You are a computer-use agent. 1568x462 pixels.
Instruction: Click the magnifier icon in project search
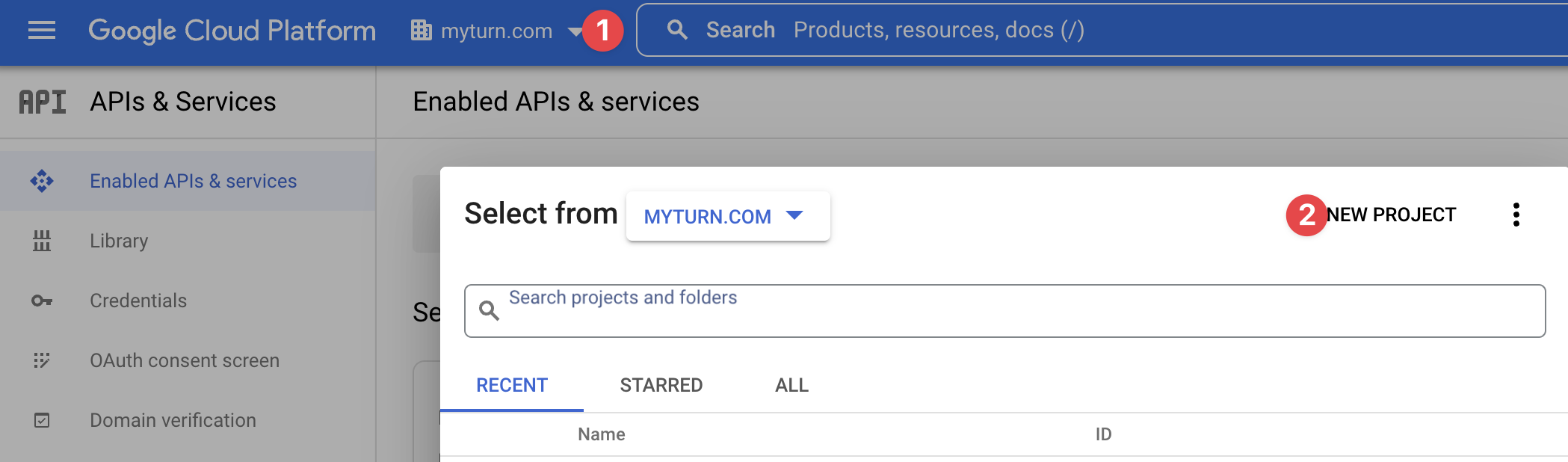pyautogui.click(x=489, y=310)
